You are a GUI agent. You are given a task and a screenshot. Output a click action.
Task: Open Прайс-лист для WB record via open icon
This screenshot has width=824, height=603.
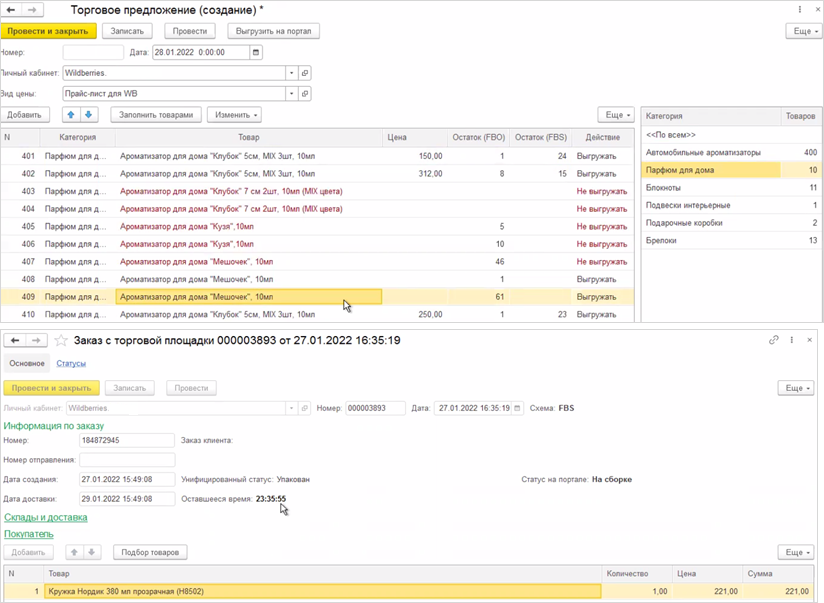pyautogui.click(x=305, y=93)
